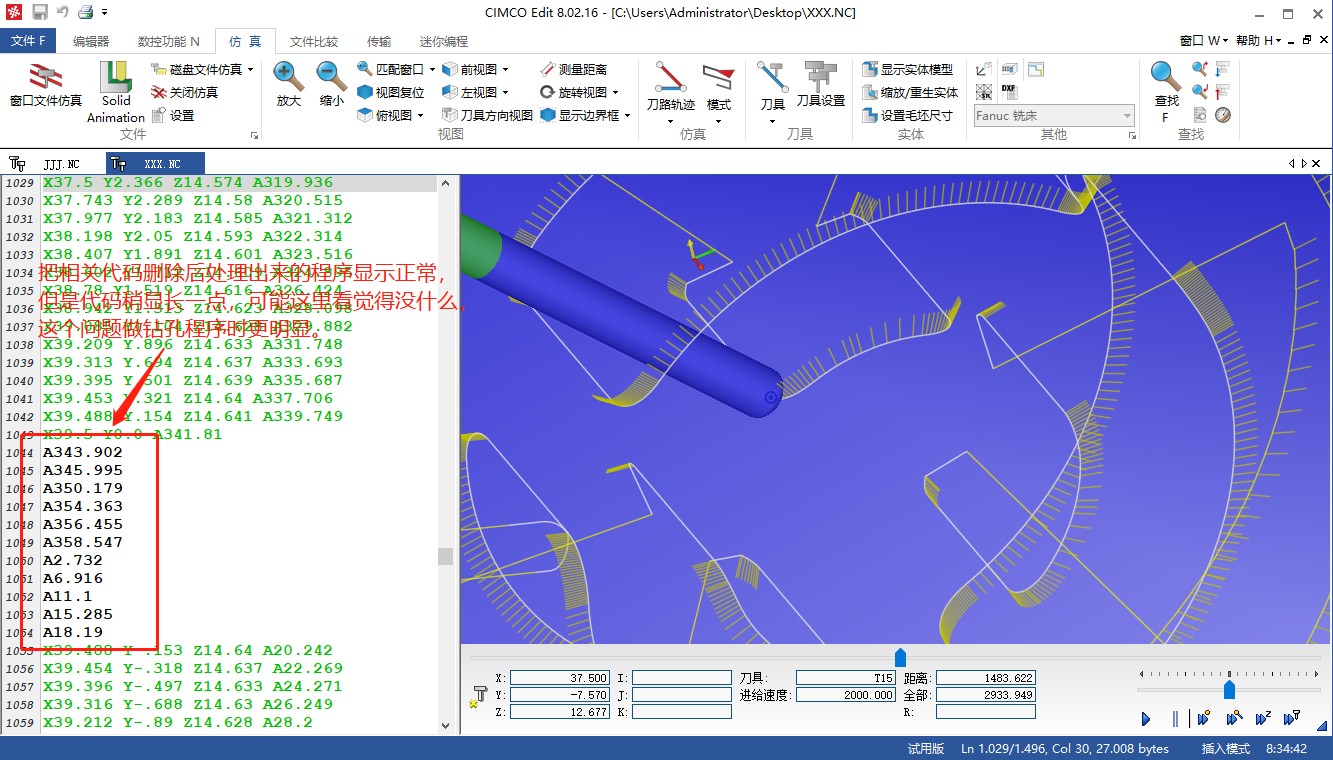Expand the 文件 group dialog launcher
Screen dimensions: 1333x760
click(254, 135)
